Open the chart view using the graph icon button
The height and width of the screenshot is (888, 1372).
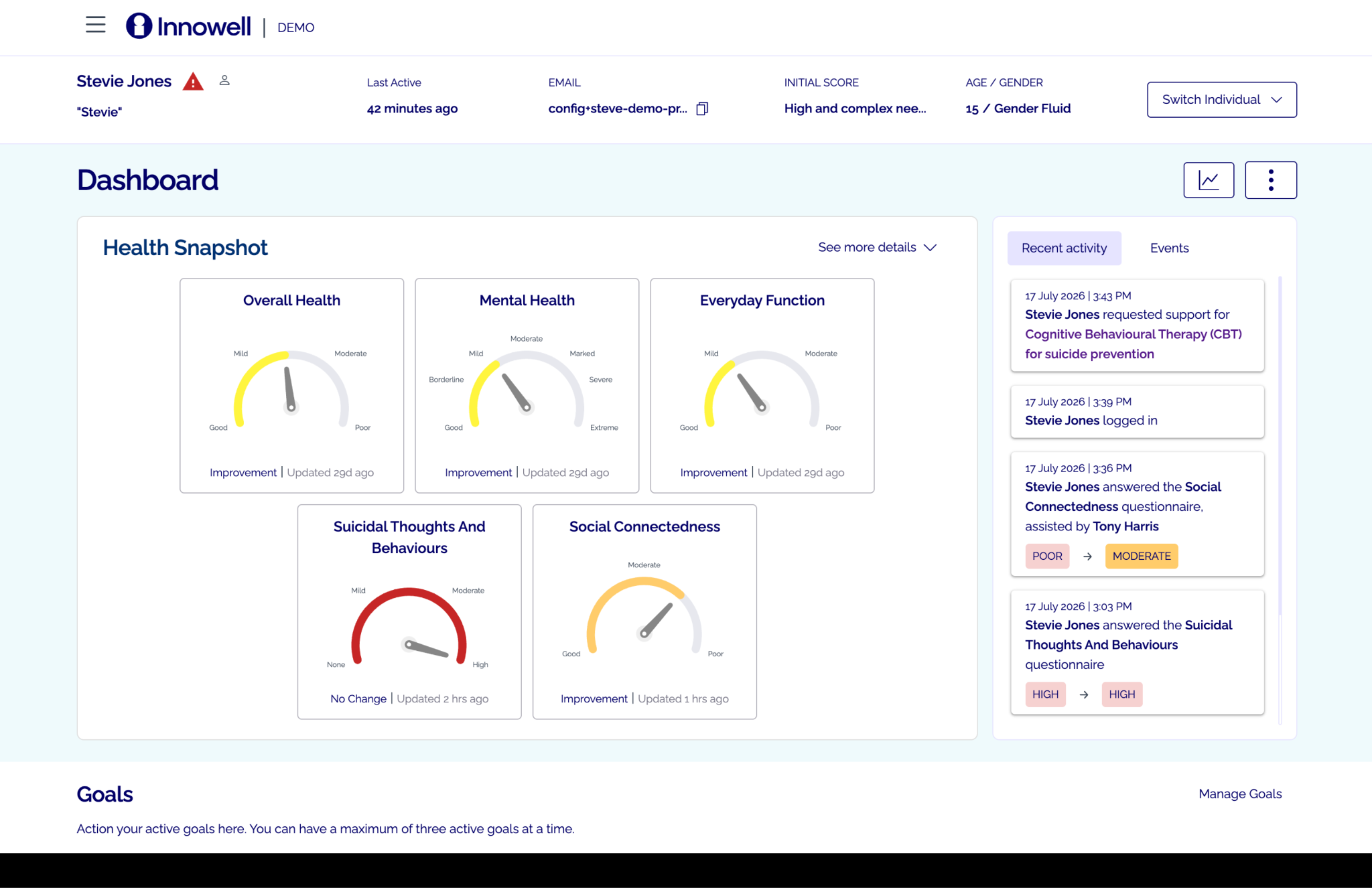click(x=1209, y=180)
